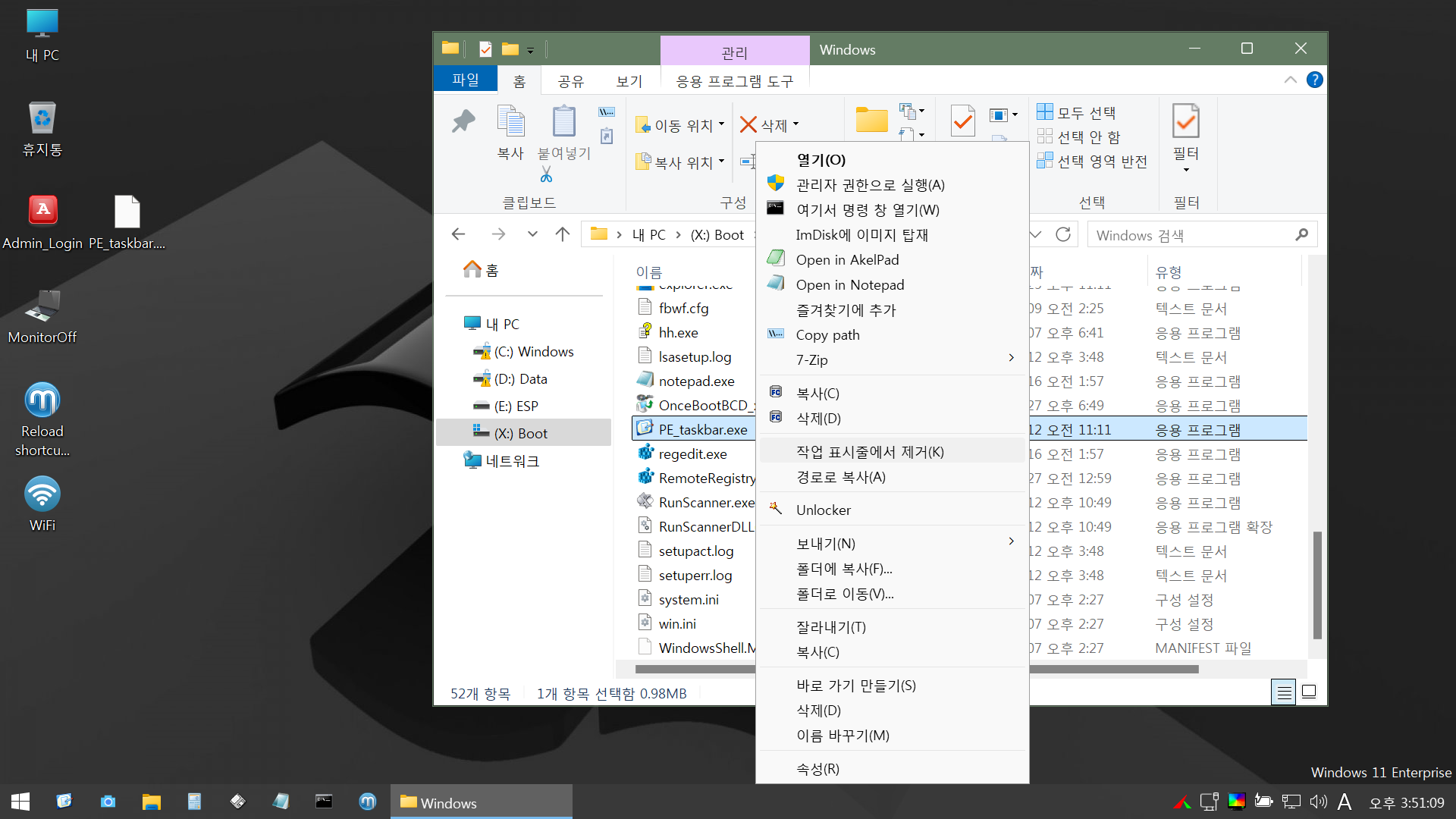Expand recent locations dropdown arrow
Image resolution: width=1456 pixels, height=819 pixels.
click(x=532, y=234)
